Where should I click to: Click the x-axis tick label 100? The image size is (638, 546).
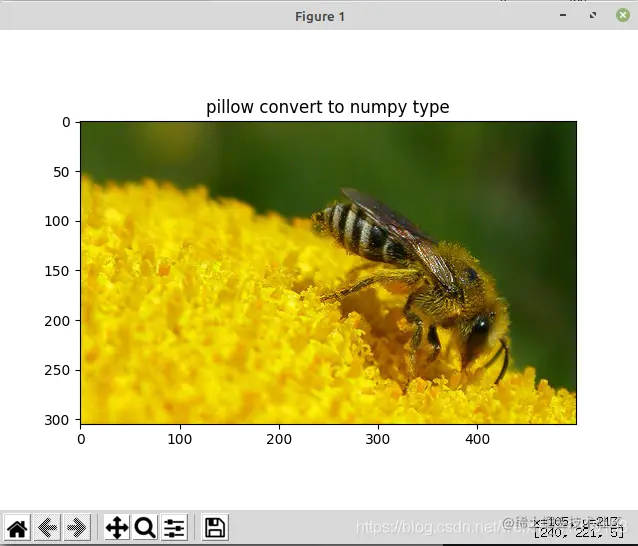(x=180, y=439)
